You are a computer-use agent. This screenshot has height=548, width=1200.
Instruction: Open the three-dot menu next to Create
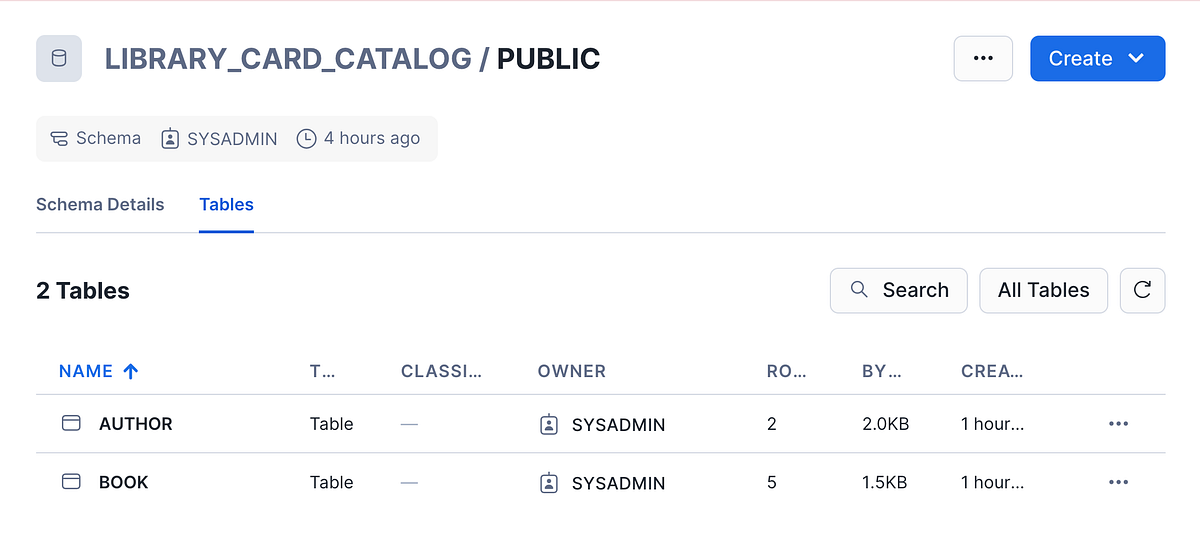[983, 59]
